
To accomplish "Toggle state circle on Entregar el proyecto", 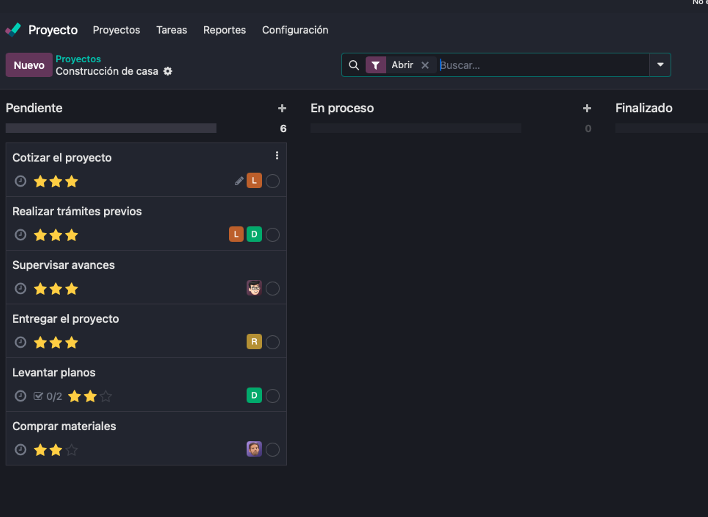I will tap(273, 342).
